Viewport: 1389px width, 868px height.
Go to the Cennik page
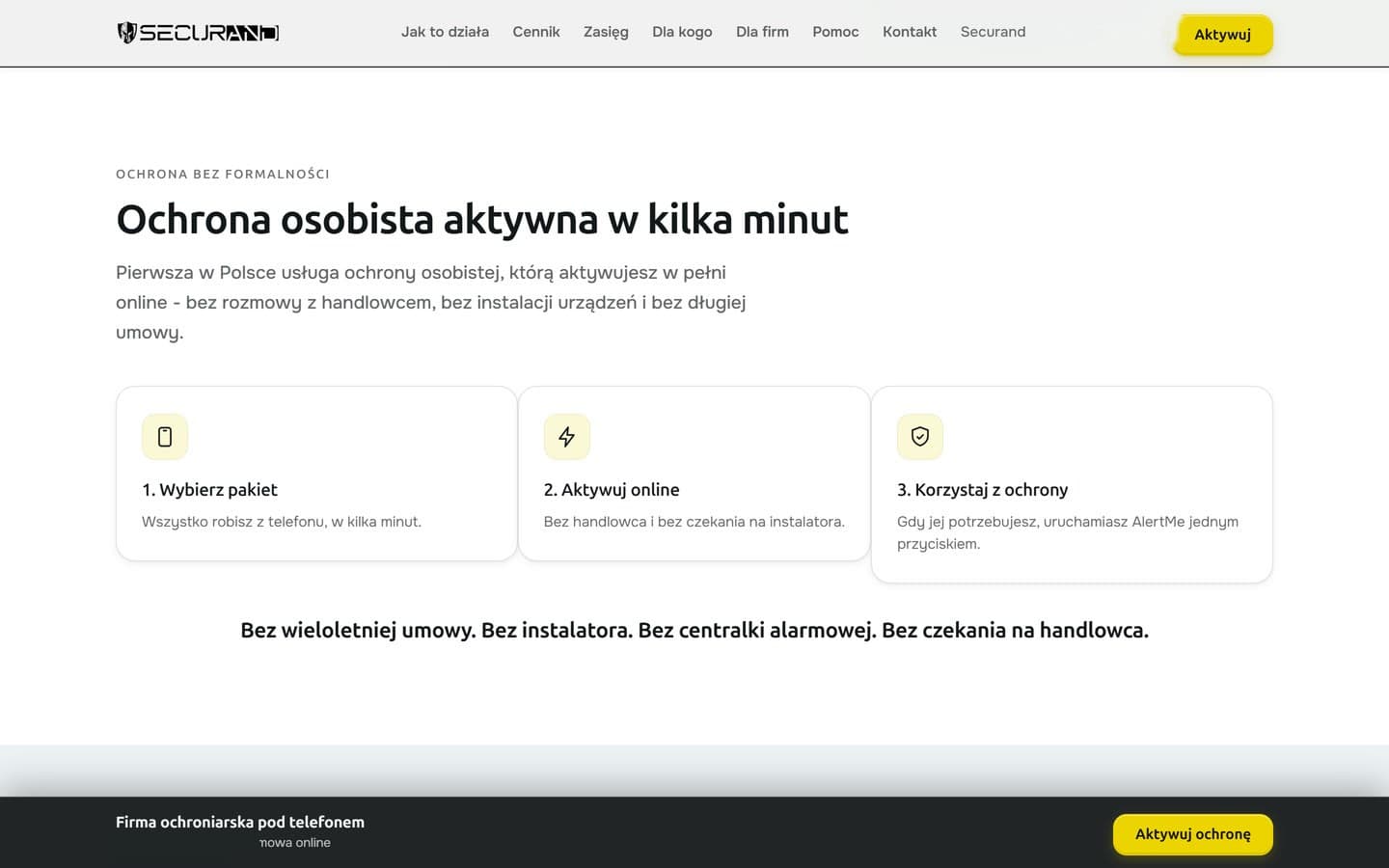tap(536, 32)
